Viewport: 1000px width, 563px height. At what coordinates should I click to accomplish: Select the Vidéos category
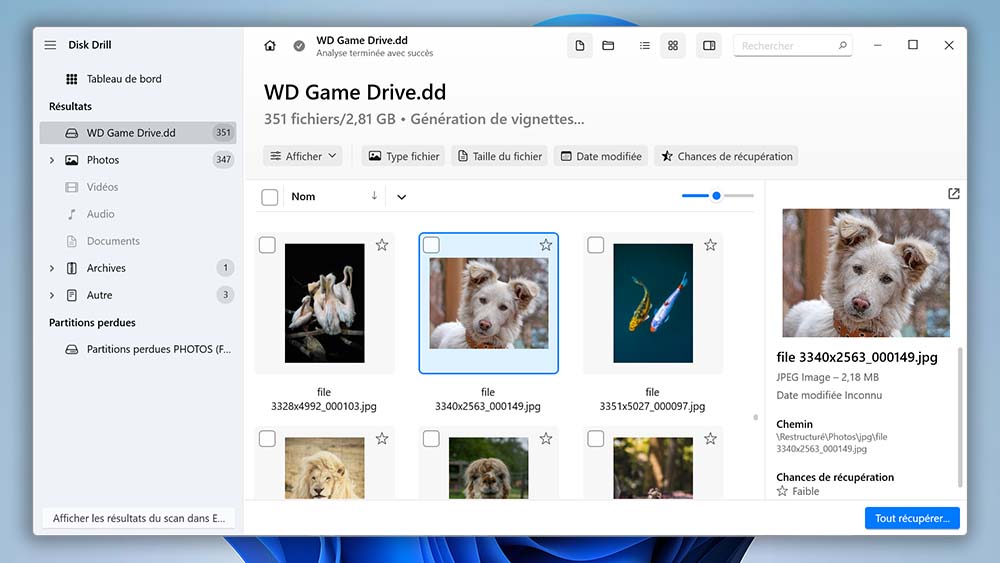[x=138, y=187]
